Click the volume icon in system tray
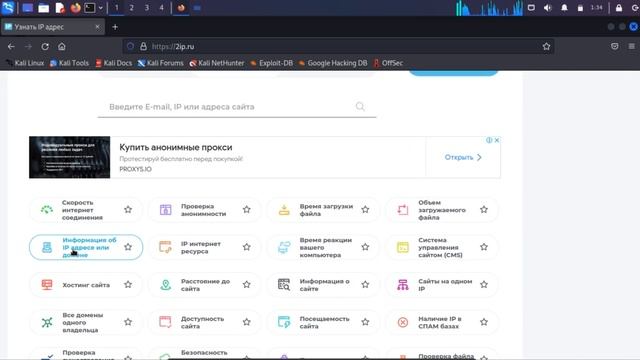This screenshot has width=640, height=360. tap(547, 8)
